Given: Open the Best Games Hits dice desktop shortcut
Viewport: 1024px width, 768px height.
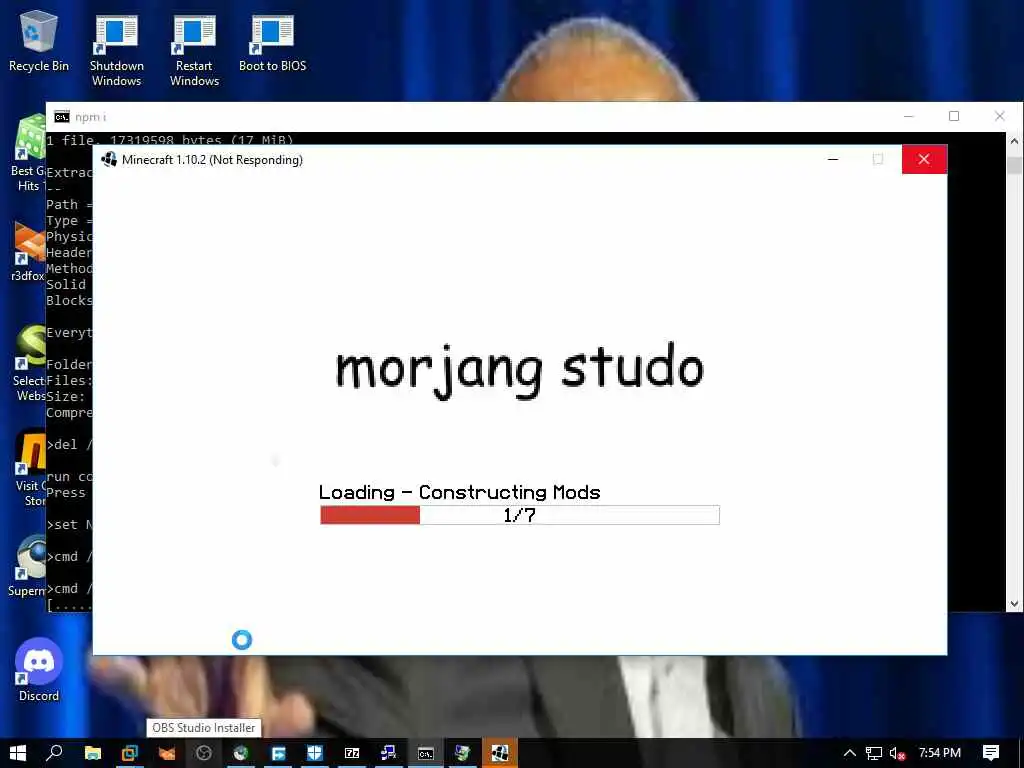Looking at the screenshot, I should coord(27,153).
